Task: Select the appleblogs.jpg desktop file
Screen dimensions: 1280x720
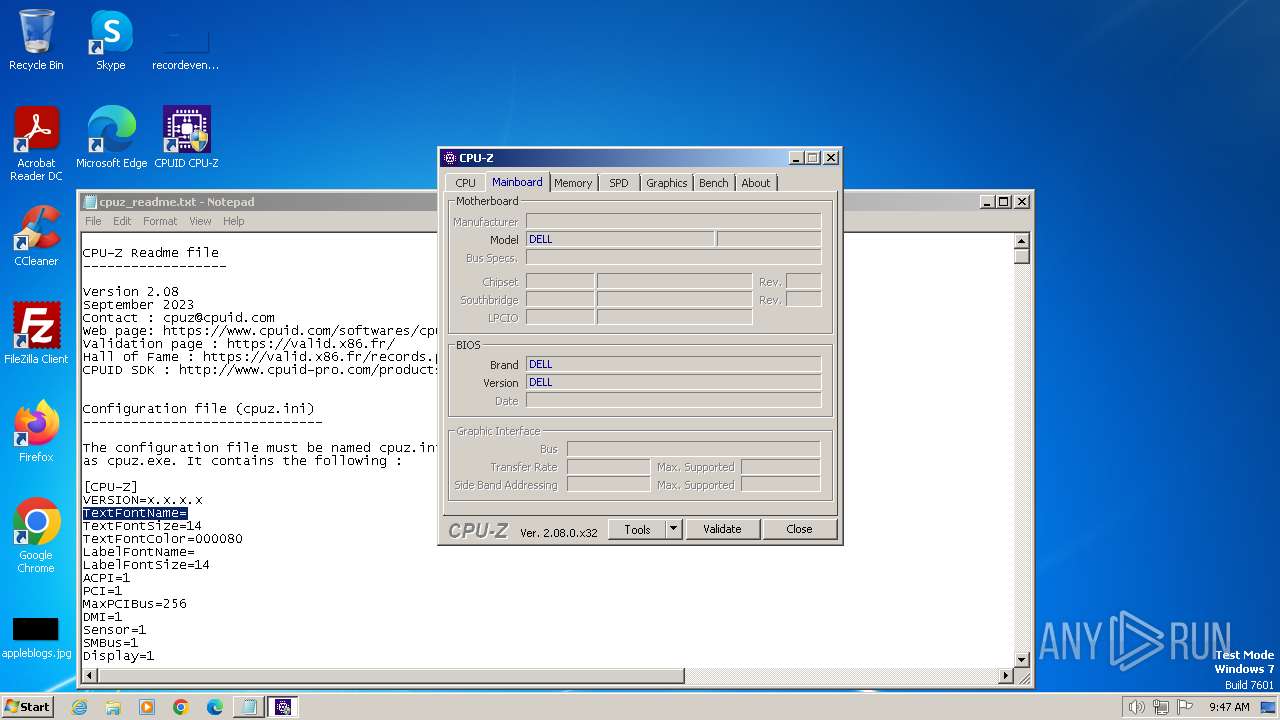Action: (x=36, y=637)
